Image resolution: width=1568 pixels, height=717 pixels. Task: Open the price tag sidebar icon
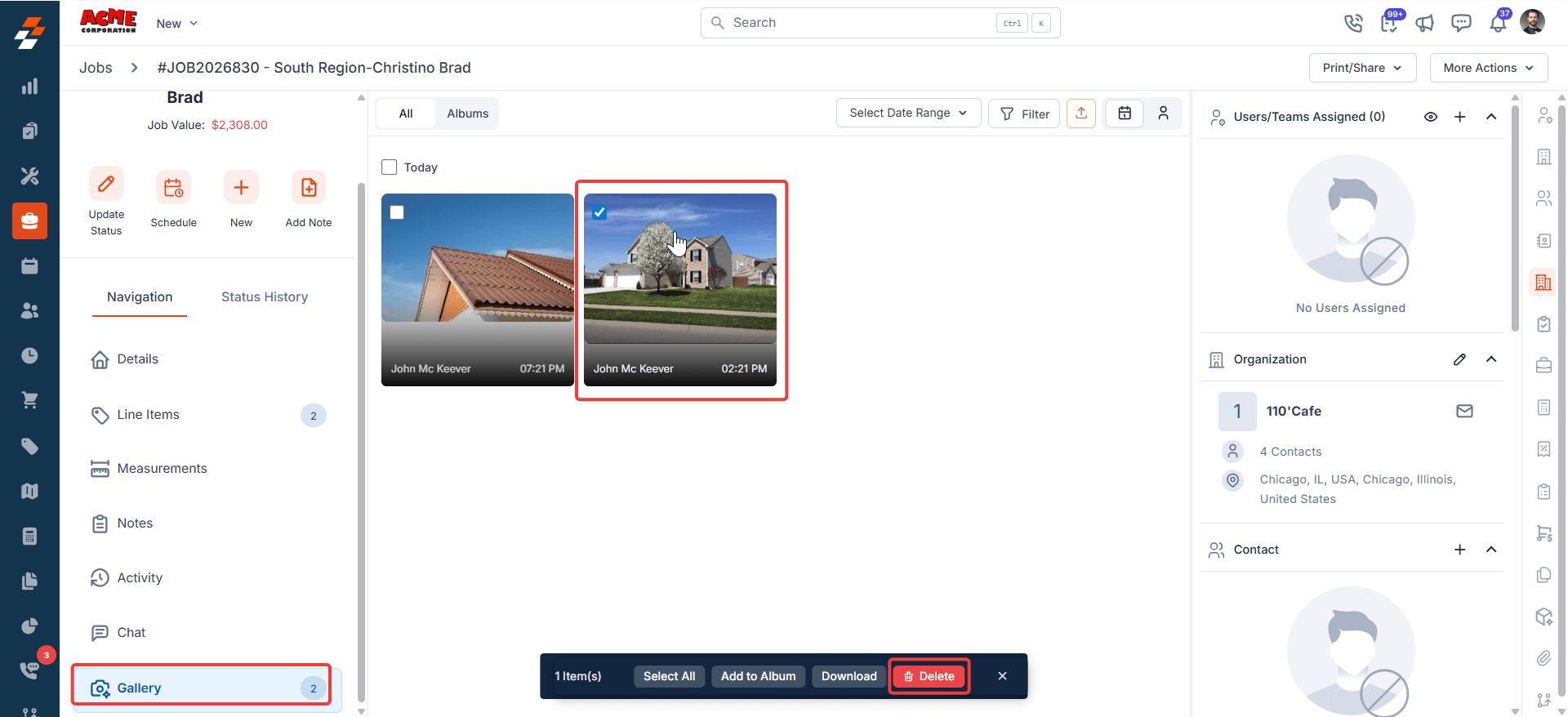[x=29, y=446]
